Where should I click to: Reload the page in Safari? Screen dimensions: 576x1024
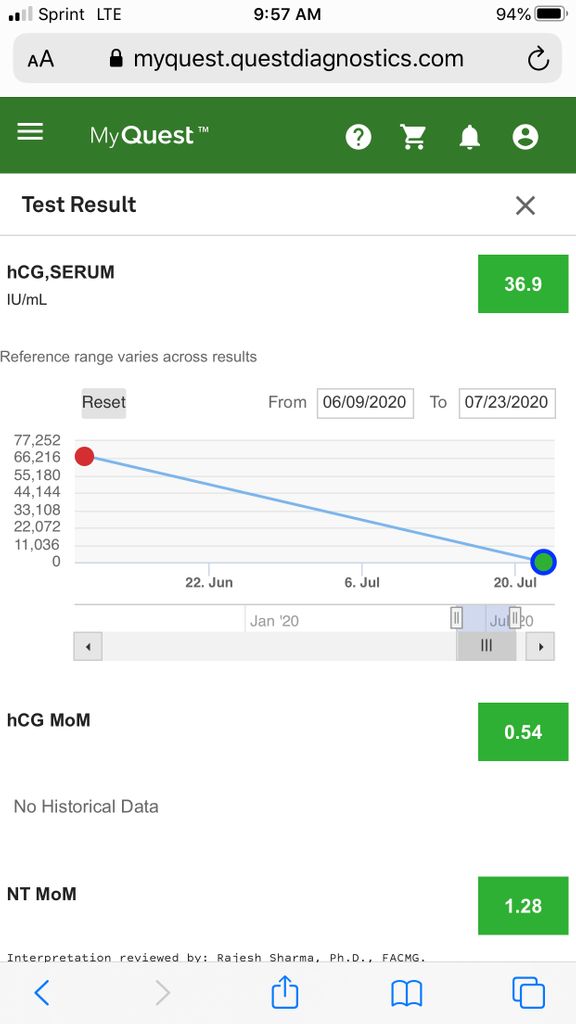(538, 59)
